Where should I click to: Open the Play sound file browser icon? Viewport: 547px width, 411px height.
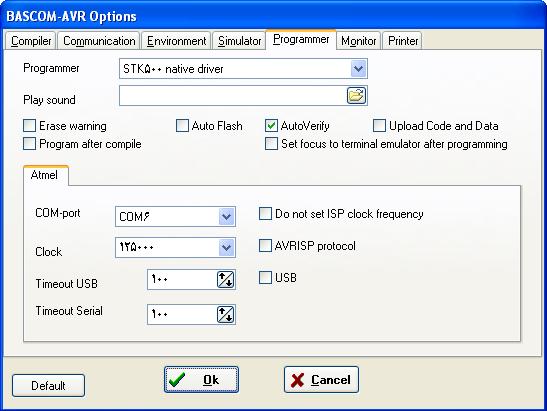point(356,95)
